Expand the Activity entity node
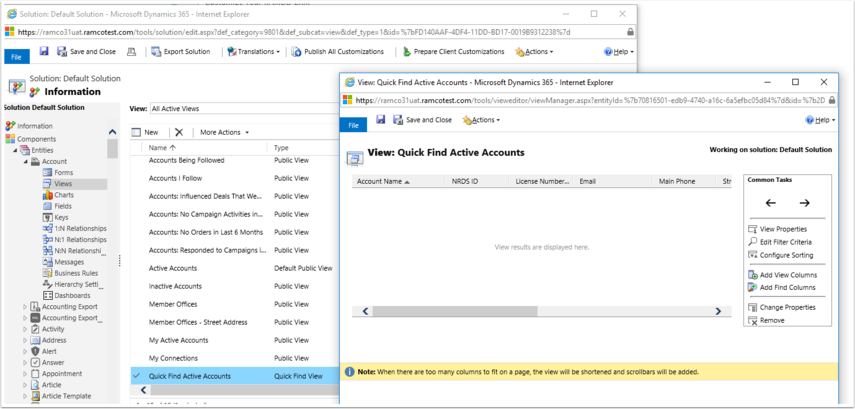 tap(25, 329)
